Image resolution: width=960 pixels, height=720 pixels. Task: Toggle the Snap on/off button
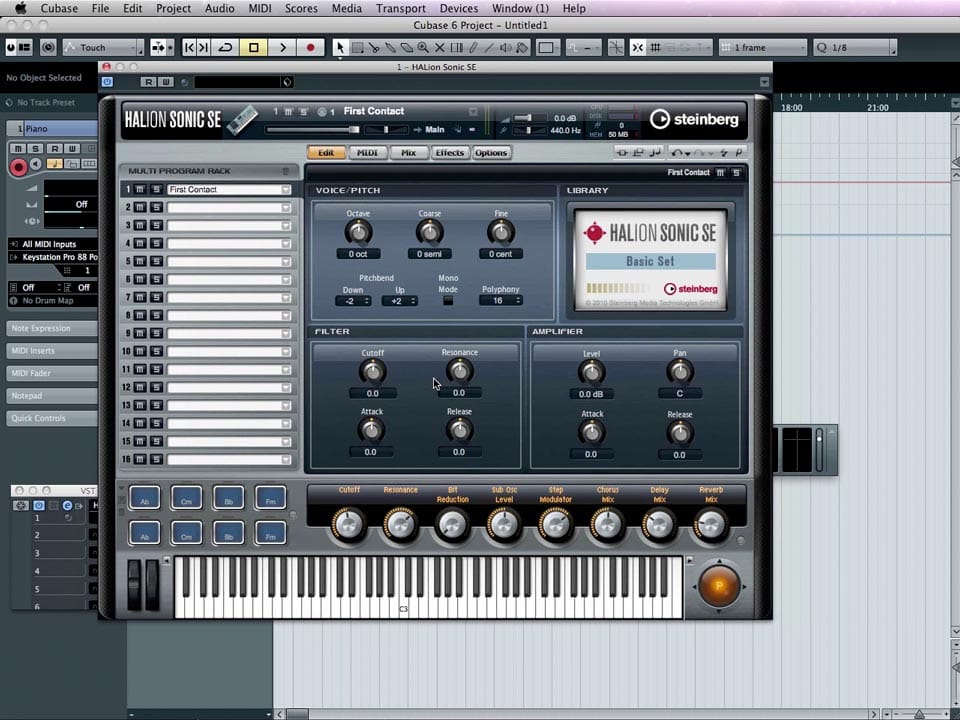click(x=637, y=47)
